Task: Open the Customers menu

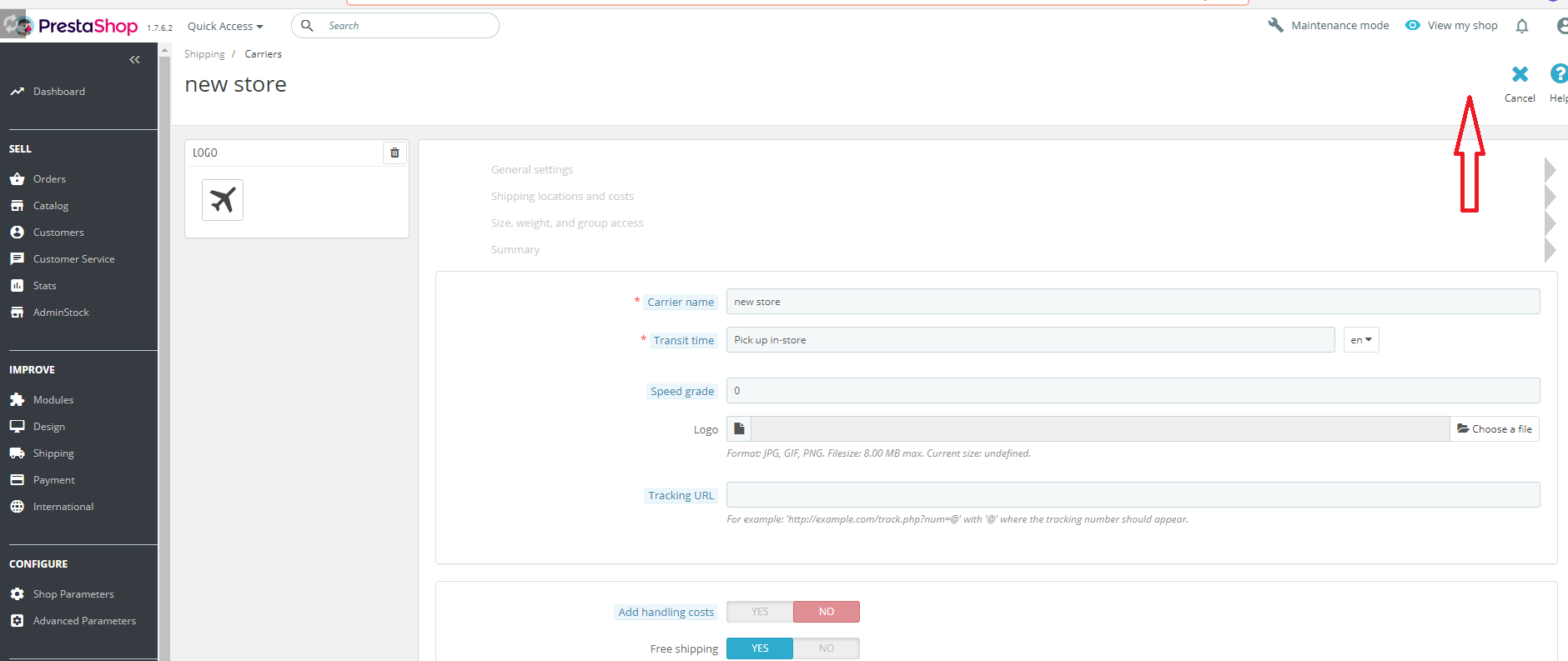Action: tap(58, 233)
